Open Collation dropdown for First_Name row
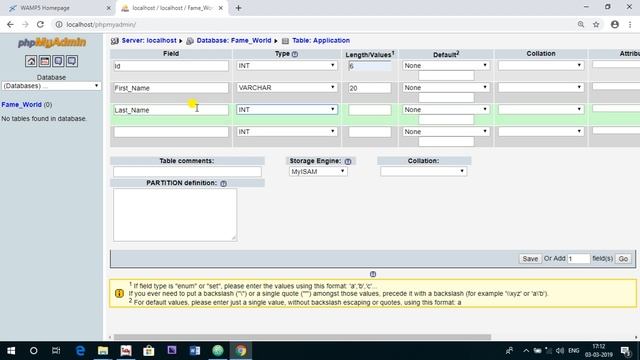Screen dimensions: 640x360 click(x=541, y=87)
